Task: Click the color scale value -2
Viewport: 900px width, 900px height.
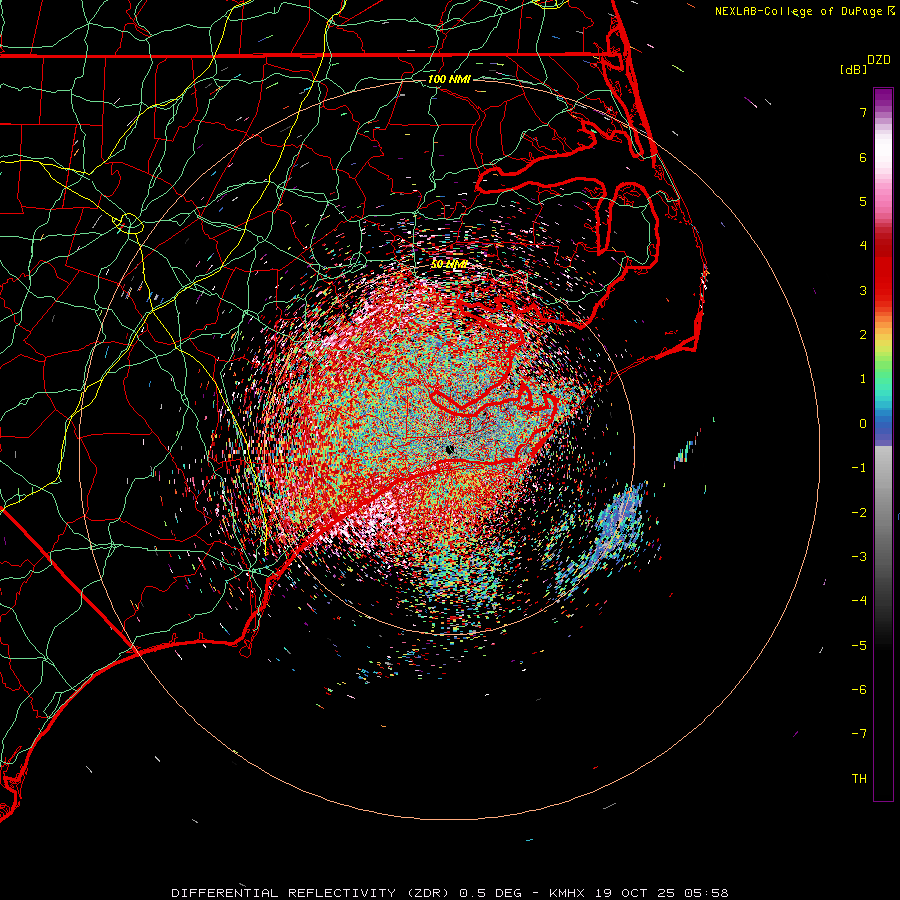Action: pyautogui.click(x=859, y=513)
